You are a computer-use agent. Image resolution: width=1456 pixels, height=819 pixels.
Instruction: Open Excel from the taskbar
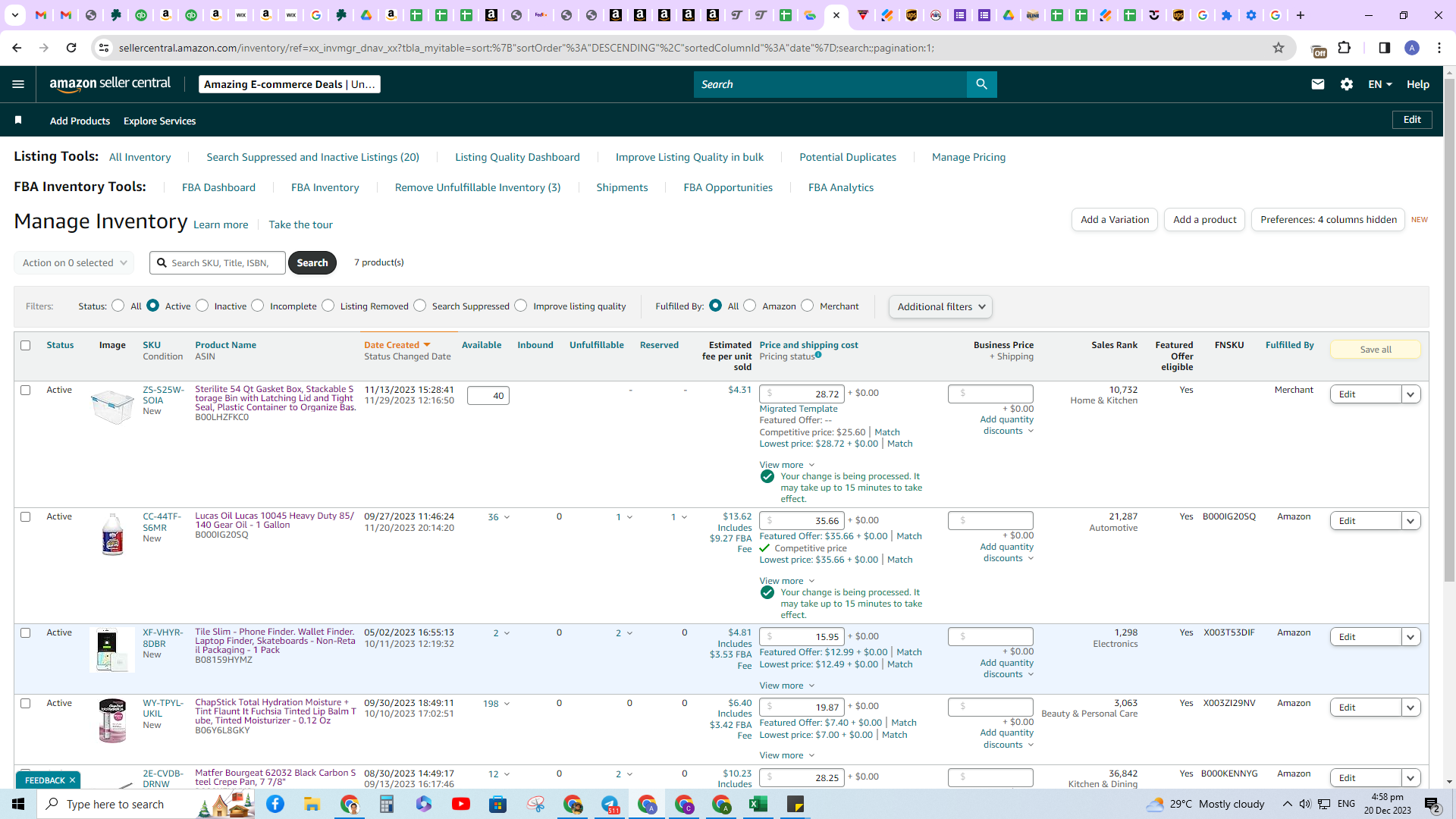[x=758, y=804]
